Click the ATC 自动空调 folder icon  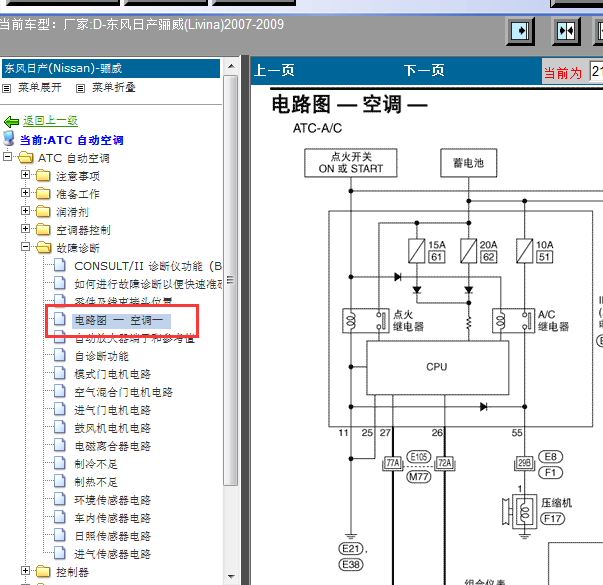pos(26,158)
